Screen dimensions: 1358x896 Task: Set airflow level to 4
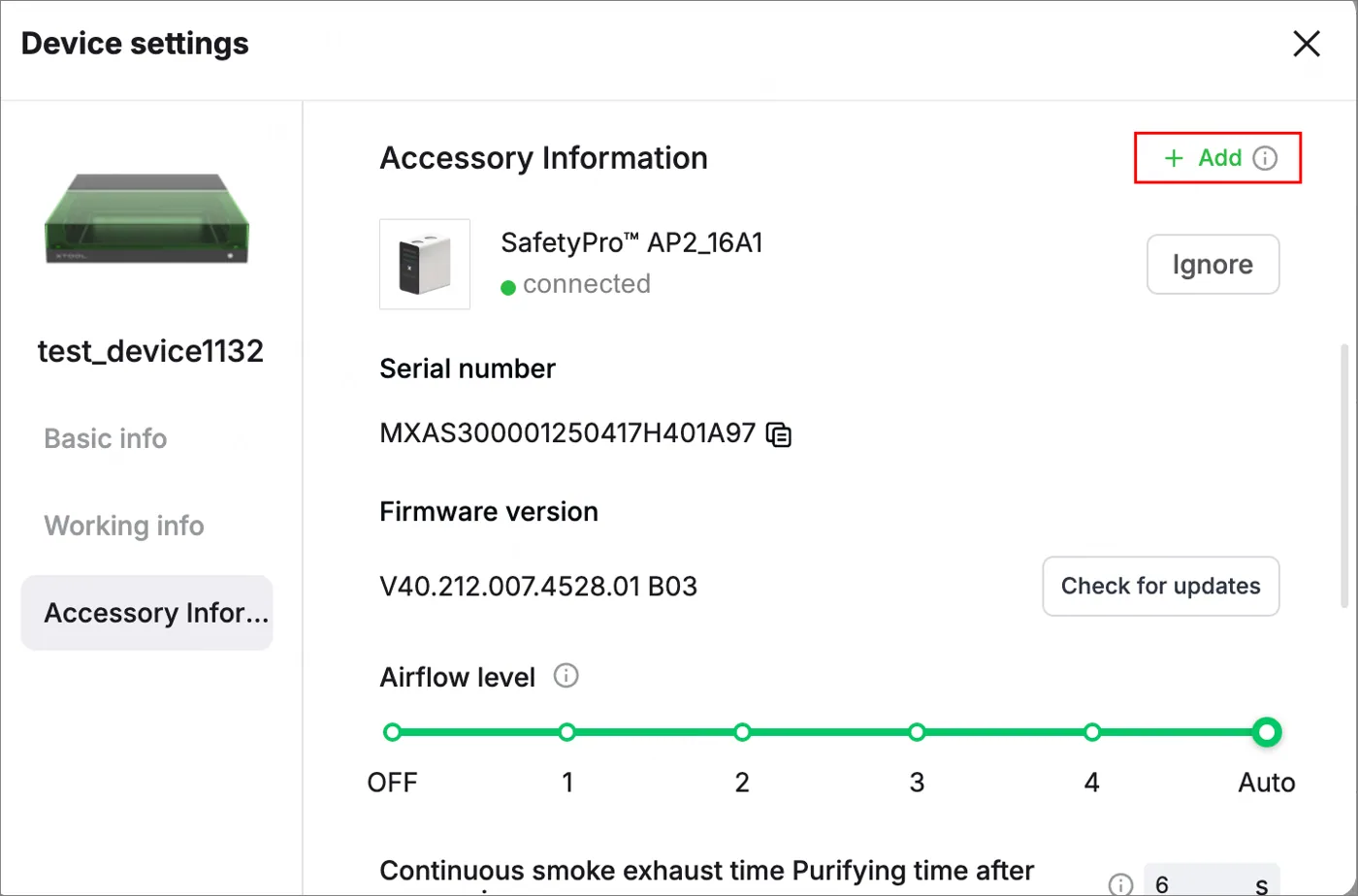pyautogui.click(x=1092, y=732)
